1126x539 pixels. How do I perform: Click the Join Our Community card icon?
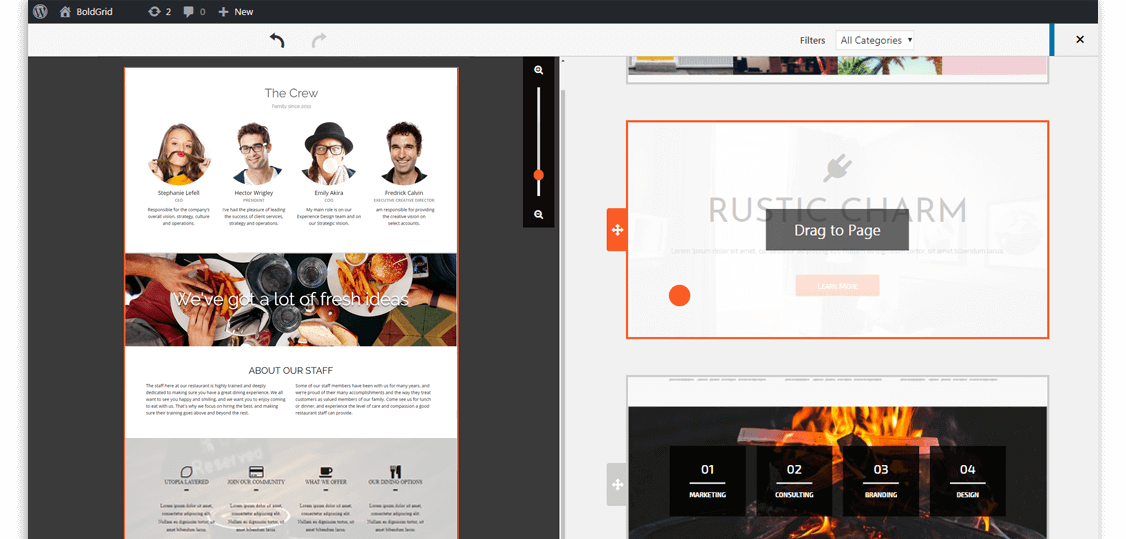point(256,472)
